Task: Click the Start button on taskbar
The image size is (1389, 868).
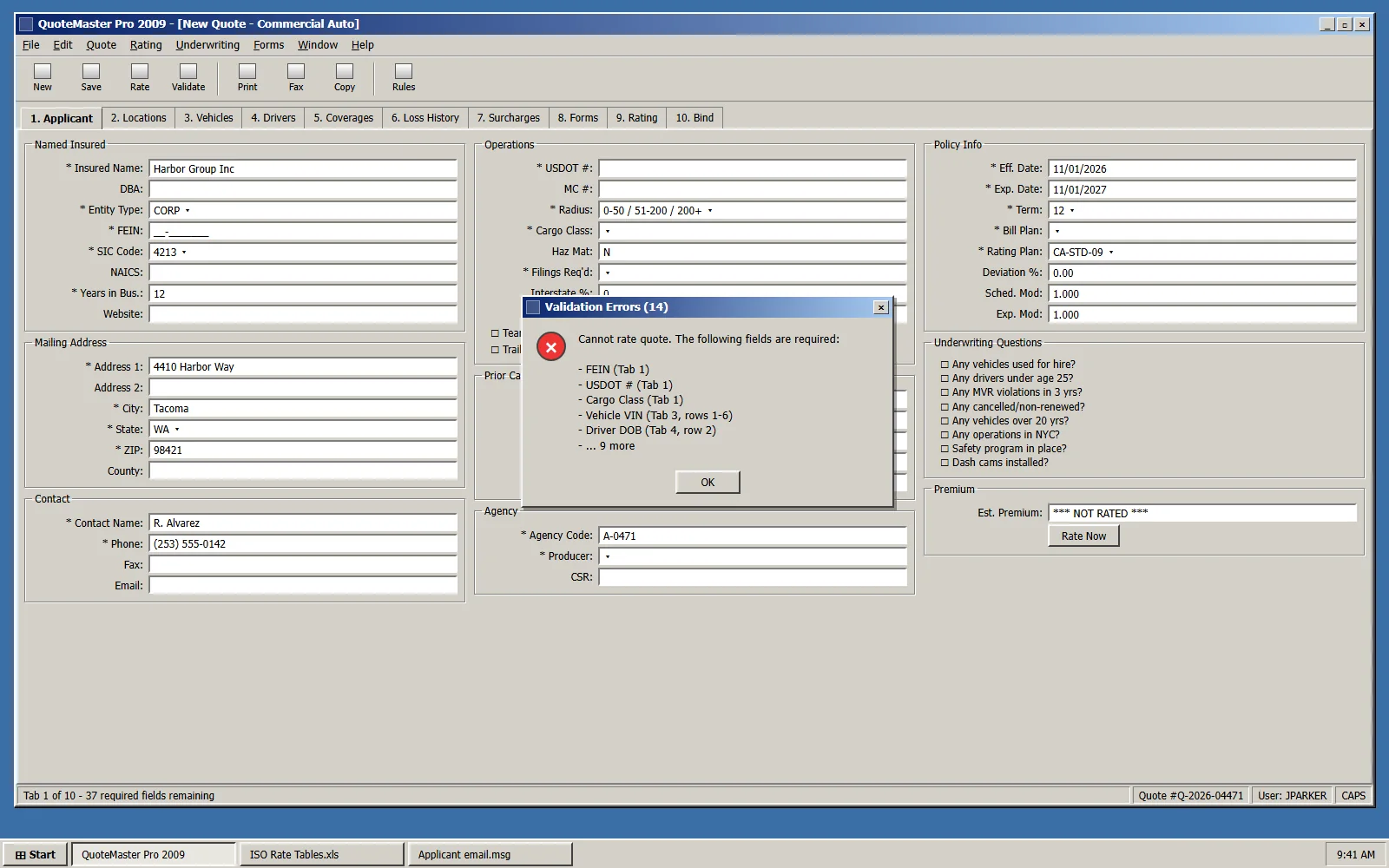Action: point(36,855)
